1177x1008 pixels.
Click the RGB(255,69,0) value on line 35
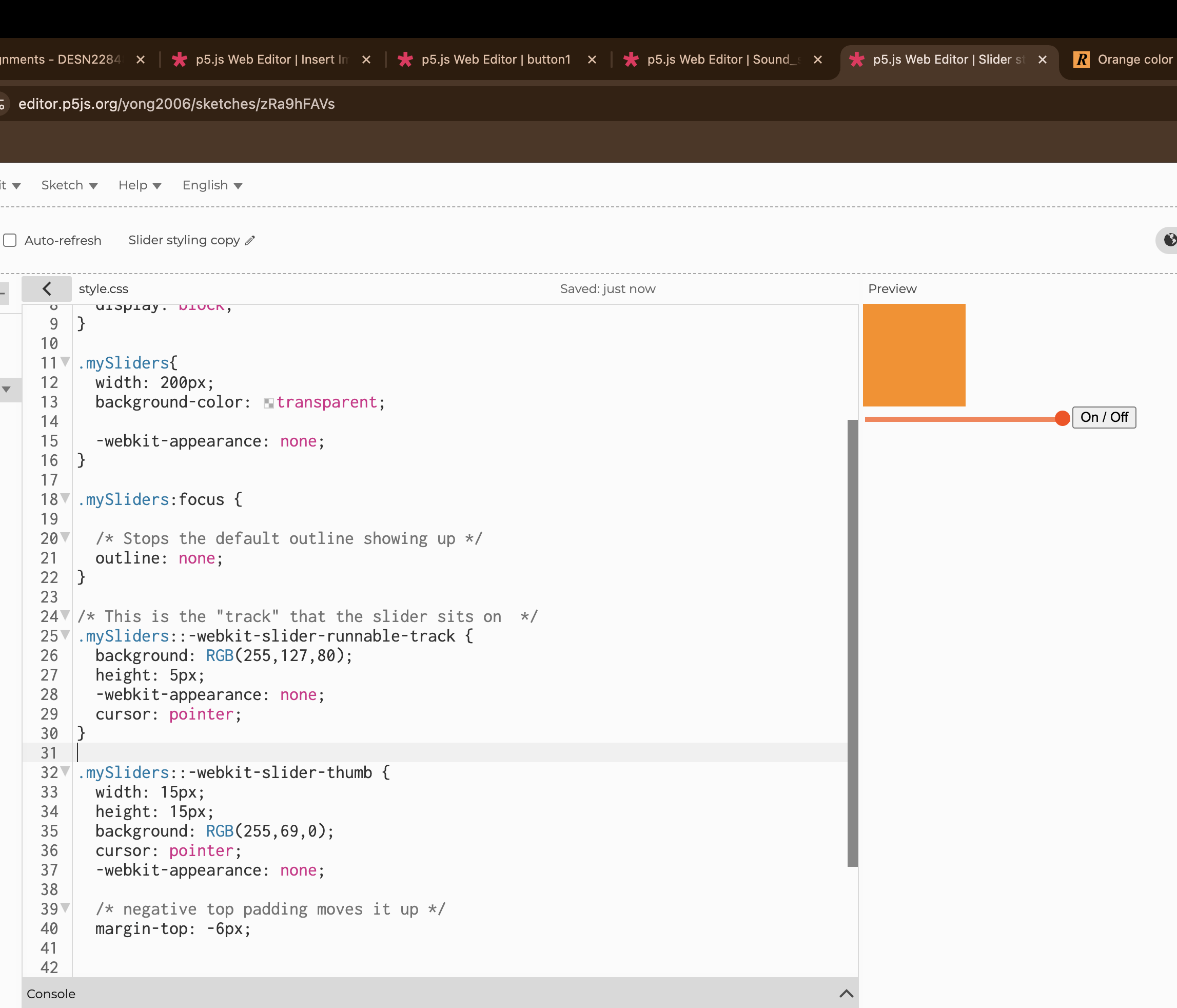266,831
